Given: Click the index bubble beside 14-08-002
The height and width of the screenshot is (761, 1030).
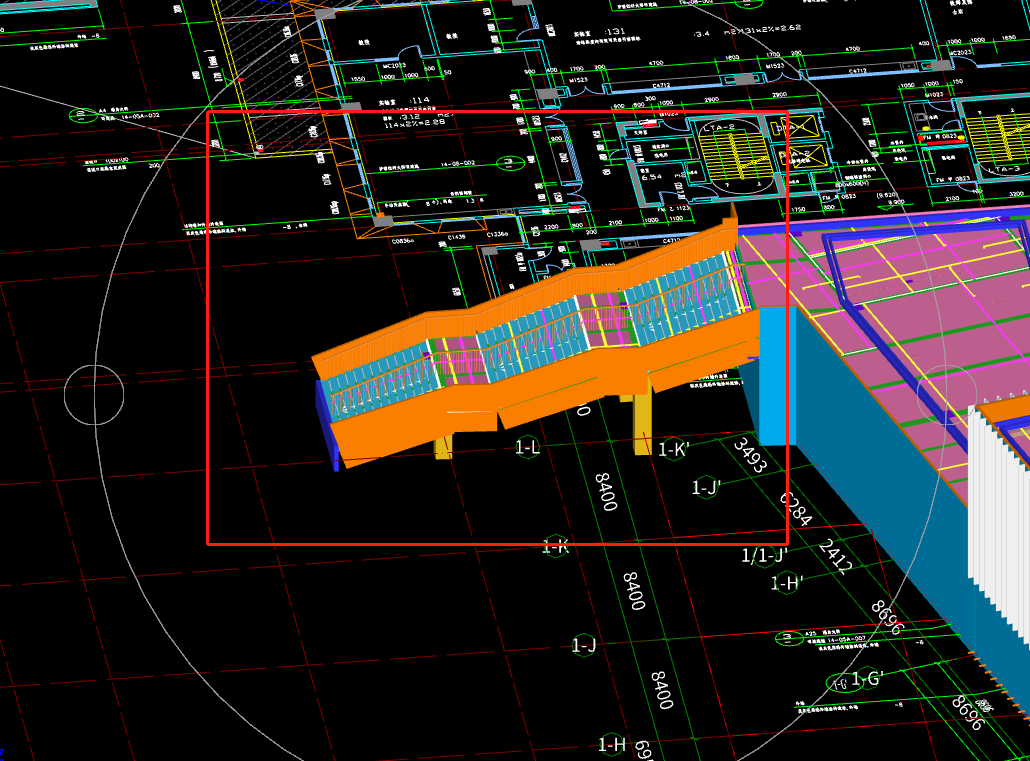Looking at the screenshot, I should (x=510, y=162).
